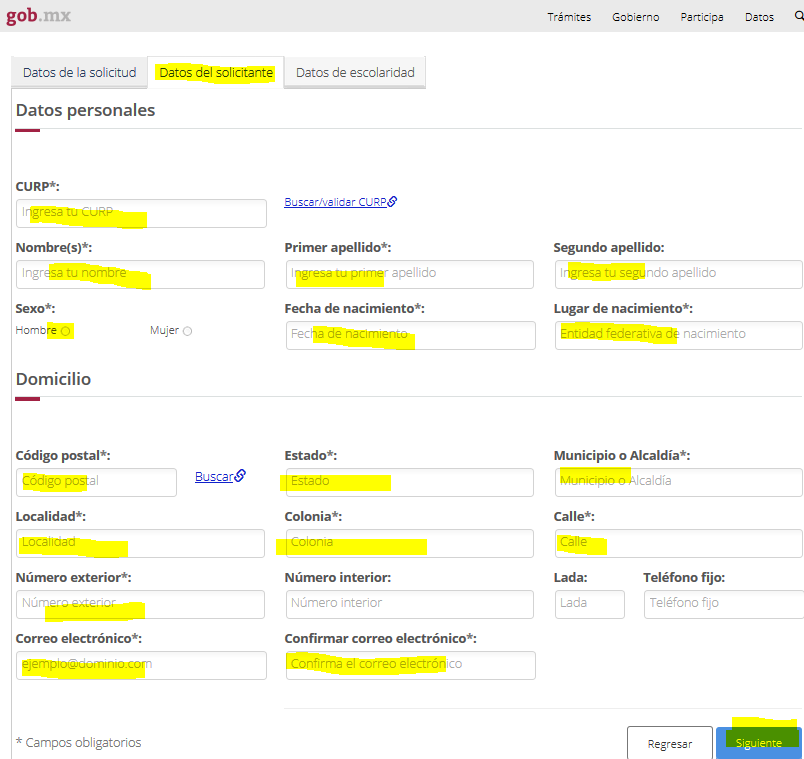Focus the Fecha de nacimiento field
This screenshot has height=759, width=804.
click(410, 335)
